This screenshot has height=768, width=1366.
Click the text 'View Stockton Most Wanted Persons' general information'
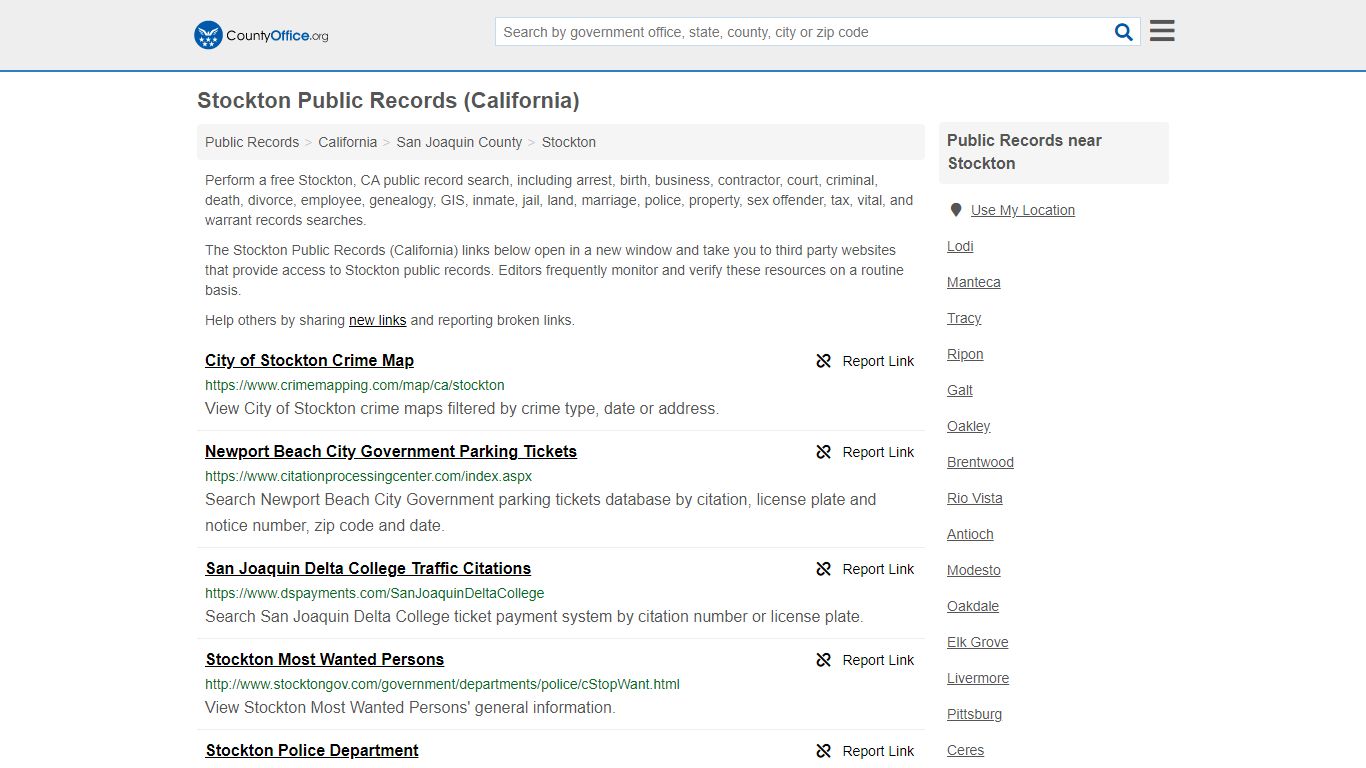[x=410, y=707]
